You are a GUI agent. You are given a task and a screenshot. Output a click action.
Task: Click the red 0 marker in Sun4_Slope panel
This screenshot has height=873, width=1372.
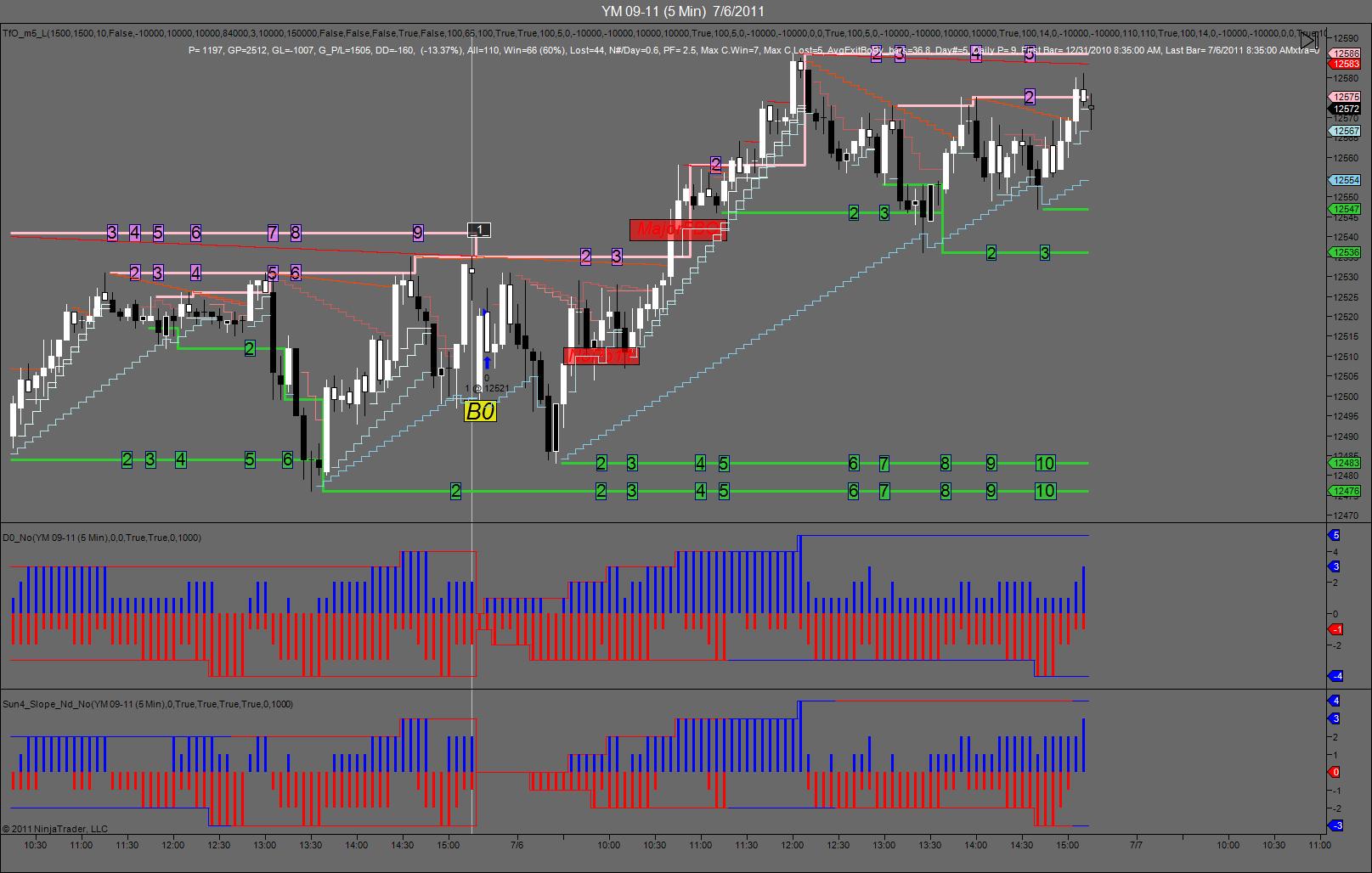[x=1335, y=772]
